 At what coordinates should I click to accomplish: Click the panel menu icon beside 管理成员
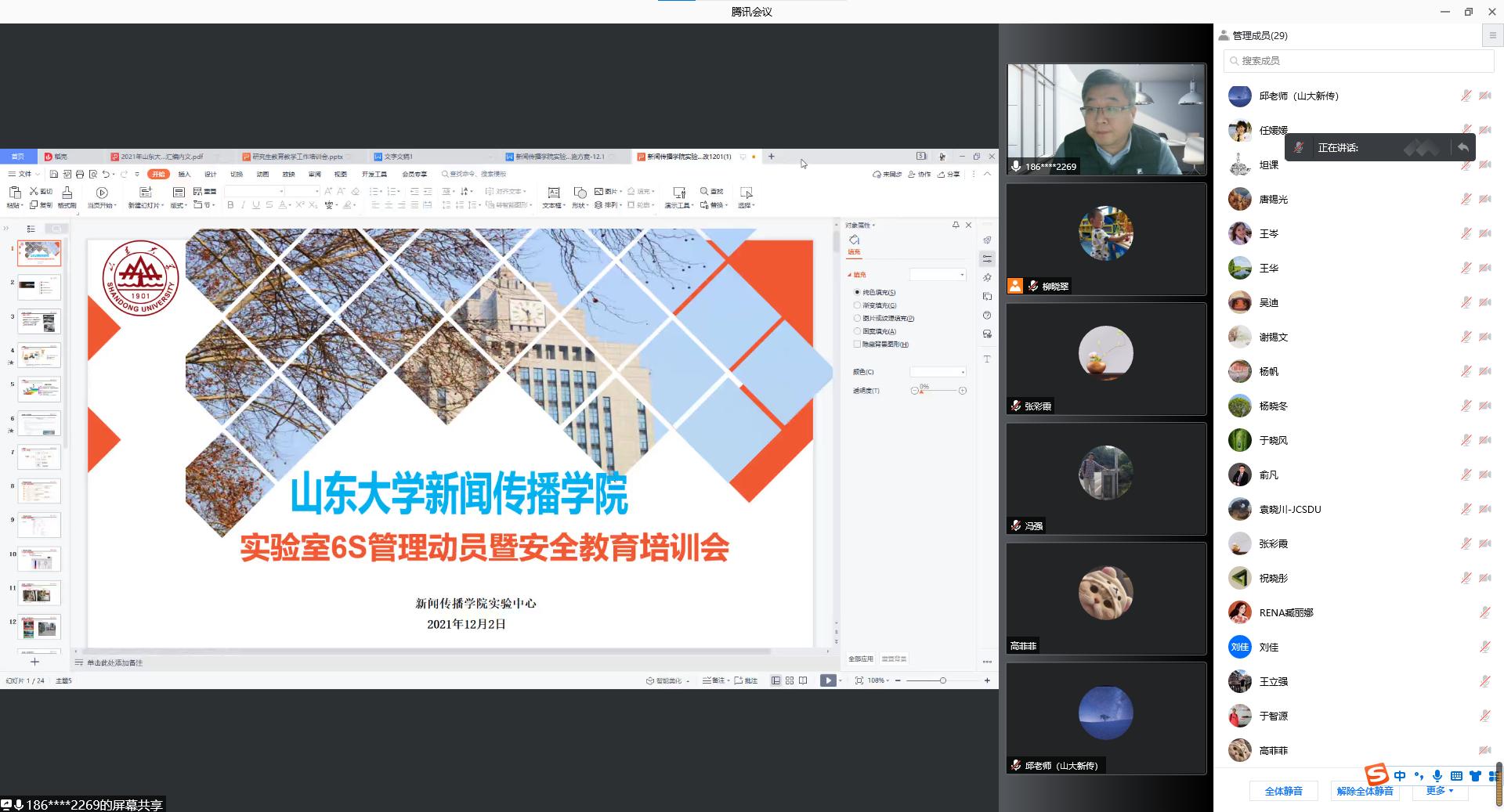click(x=1492, y=35)
